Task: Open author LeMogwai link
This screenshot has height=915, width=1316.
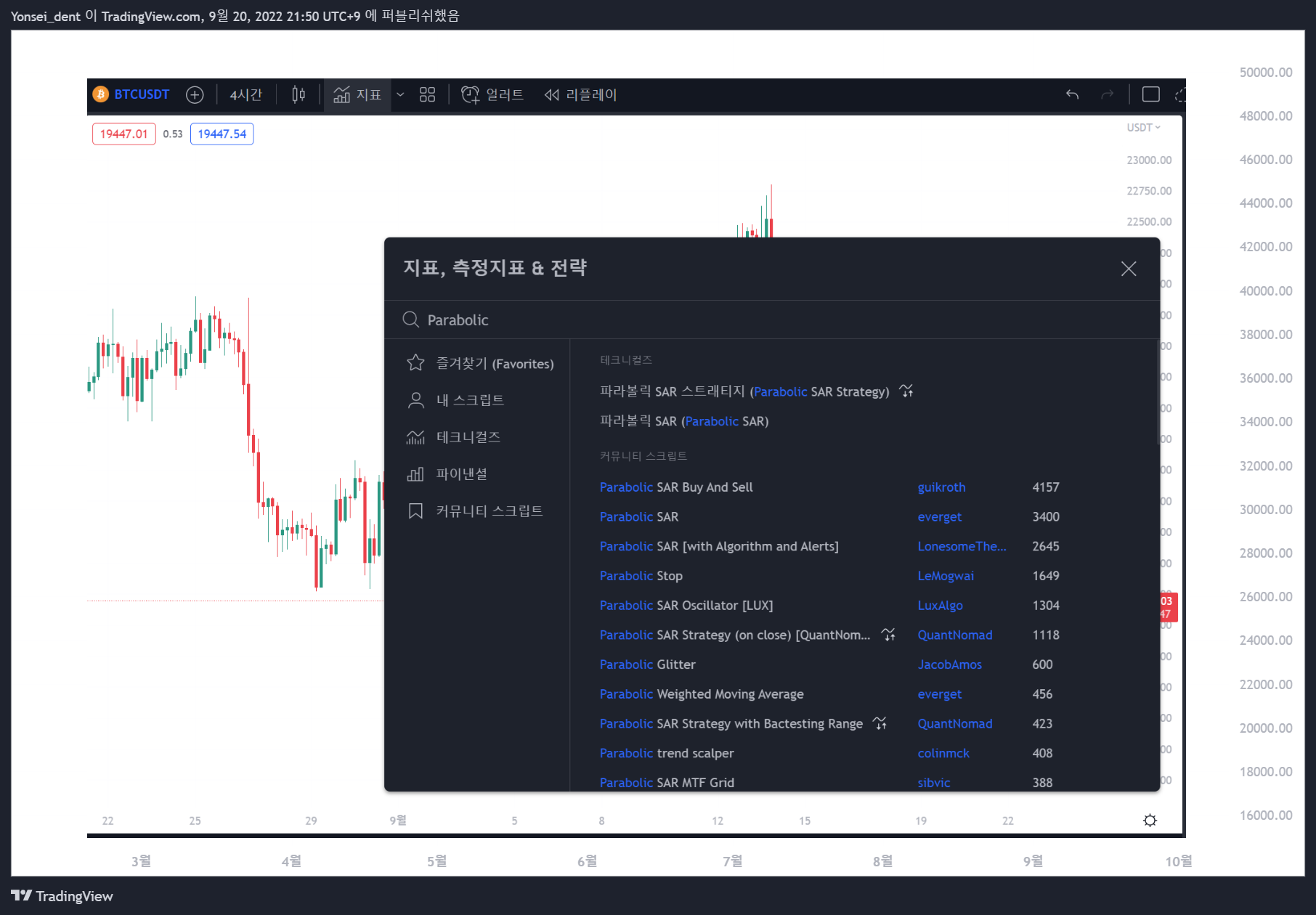Action: [x=946, y=576]
